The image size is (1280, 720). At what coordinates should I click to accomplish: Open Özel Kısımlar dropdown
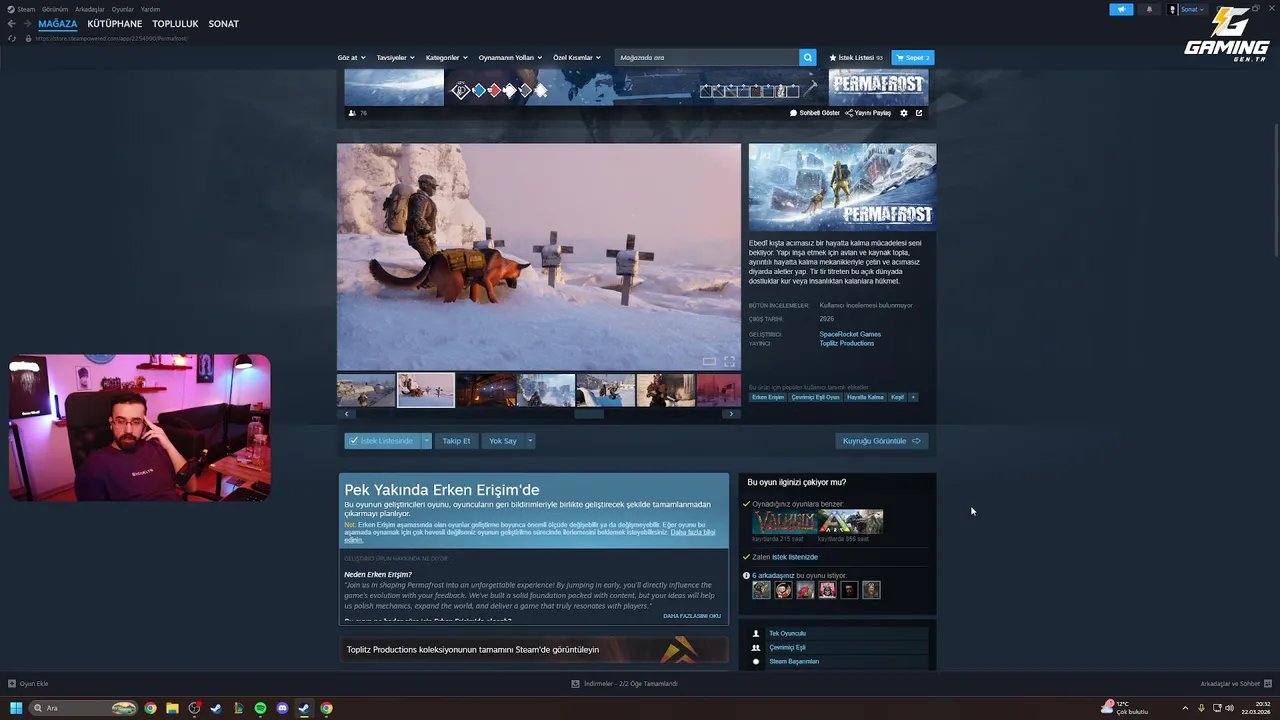[577, 57]
